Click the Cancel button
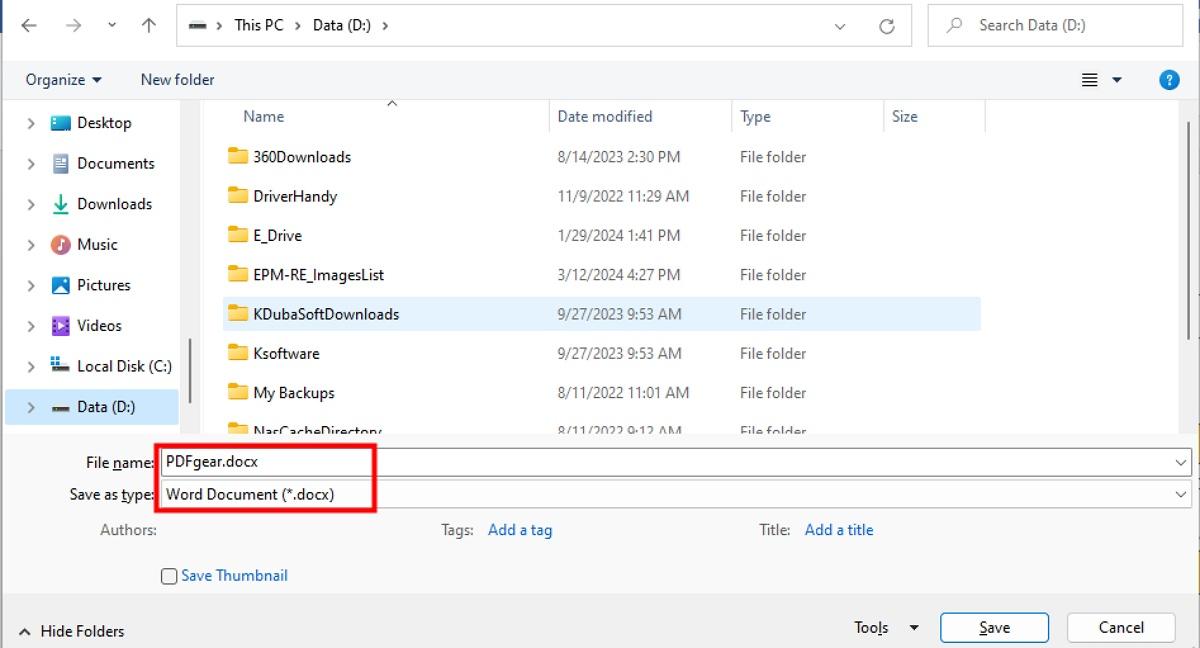This screenshot has width=1200, height=648. pos(1120,627)
